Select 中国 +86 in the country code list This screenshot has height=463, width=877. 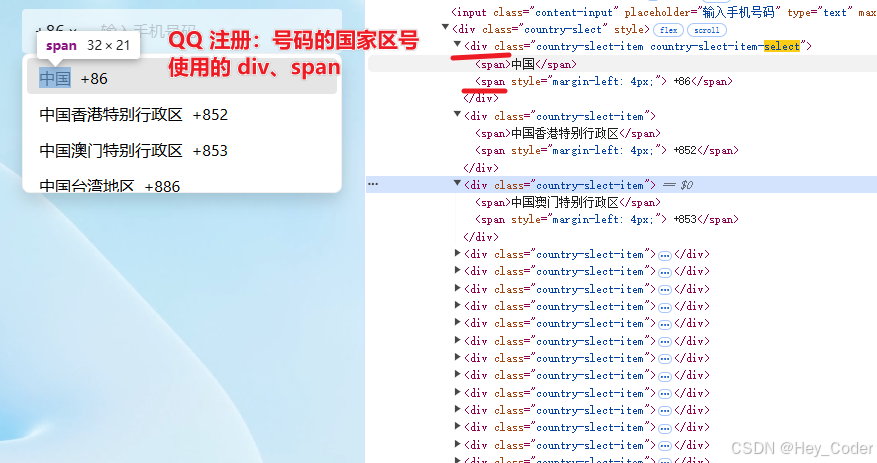point(182,78)
